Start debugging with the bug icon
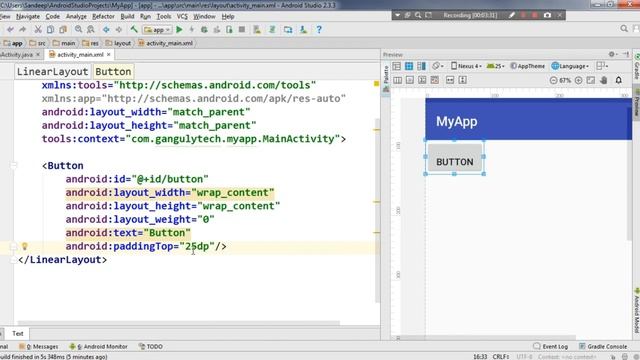Image resolution: width=640 pixels, height=360 pixels. 204,29
